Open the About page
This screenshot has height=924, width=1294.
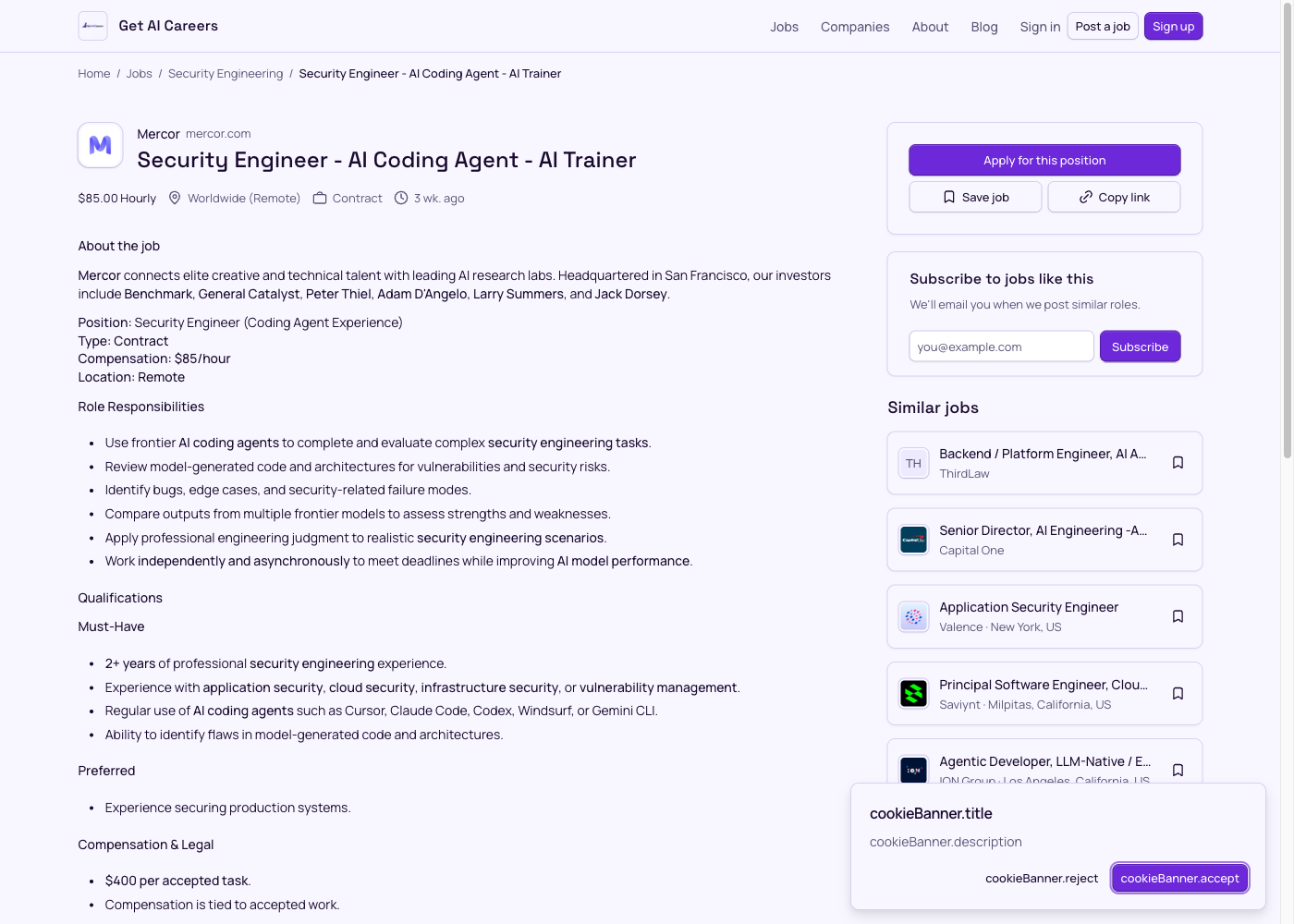[x=930, y=27]
